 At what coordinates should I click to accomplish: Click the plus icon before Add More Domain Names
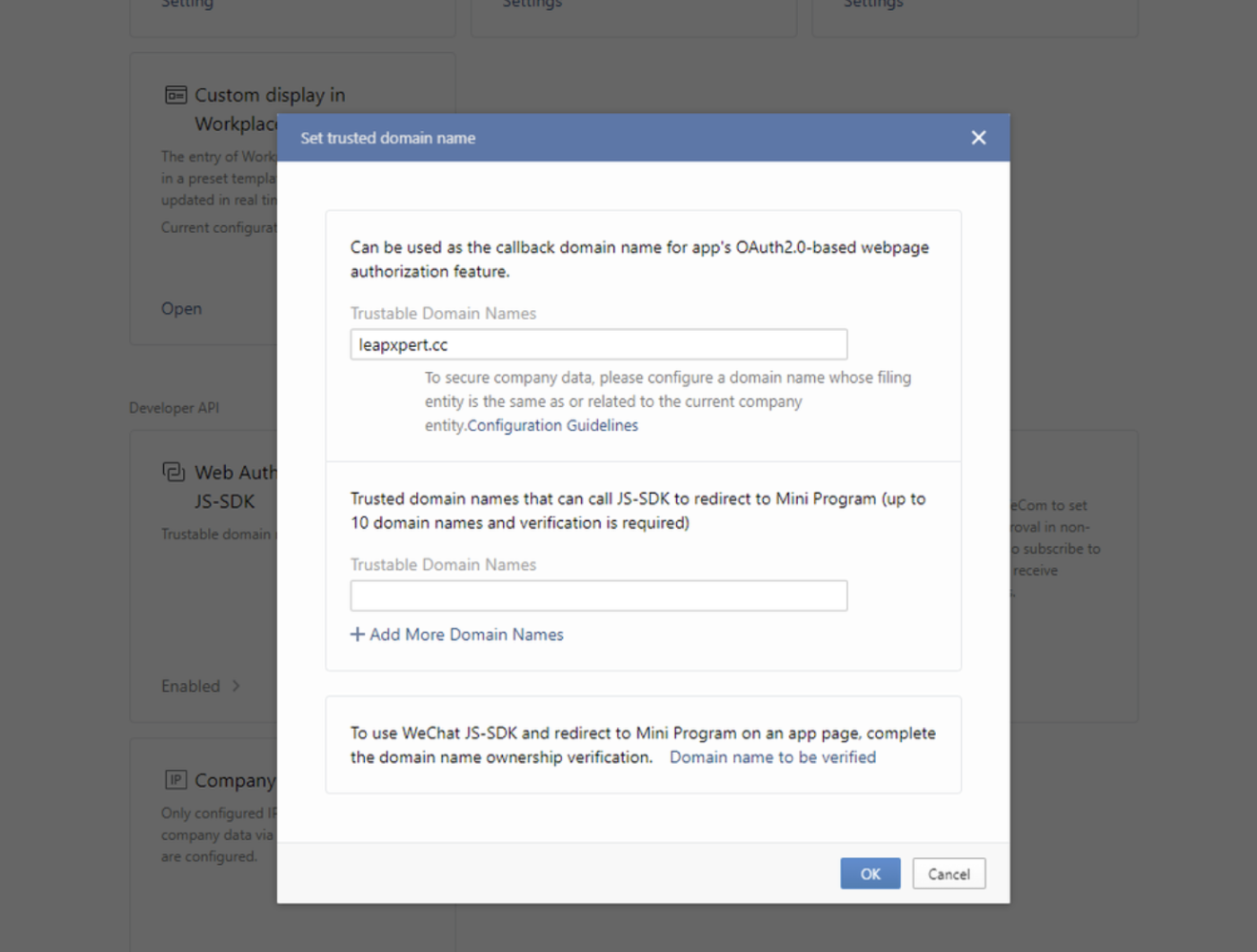click(x=357, y=635)
